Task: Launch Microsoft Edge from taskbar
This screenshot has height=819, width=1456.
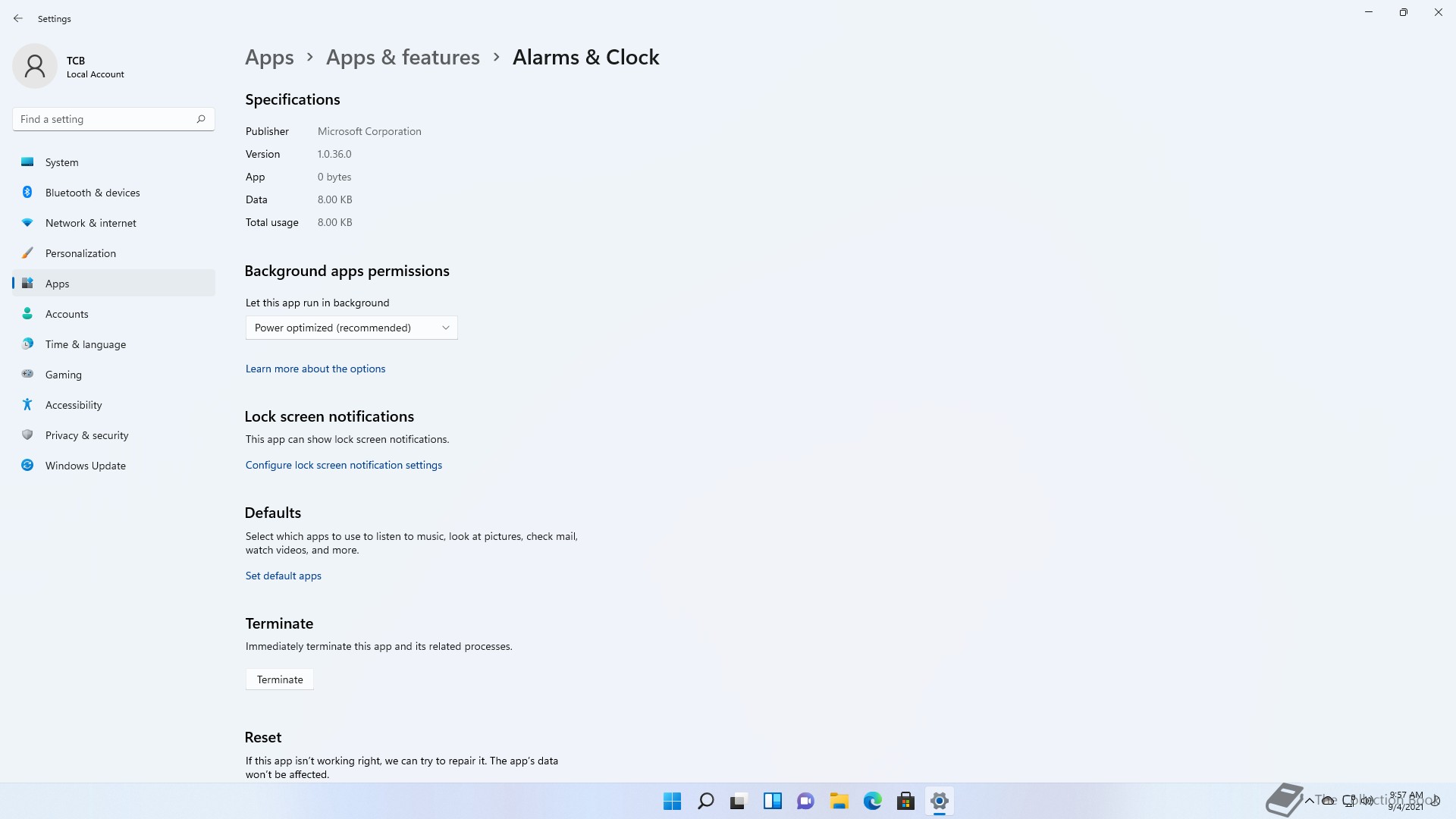Action: pyautogui.click(x=872, y=801)
